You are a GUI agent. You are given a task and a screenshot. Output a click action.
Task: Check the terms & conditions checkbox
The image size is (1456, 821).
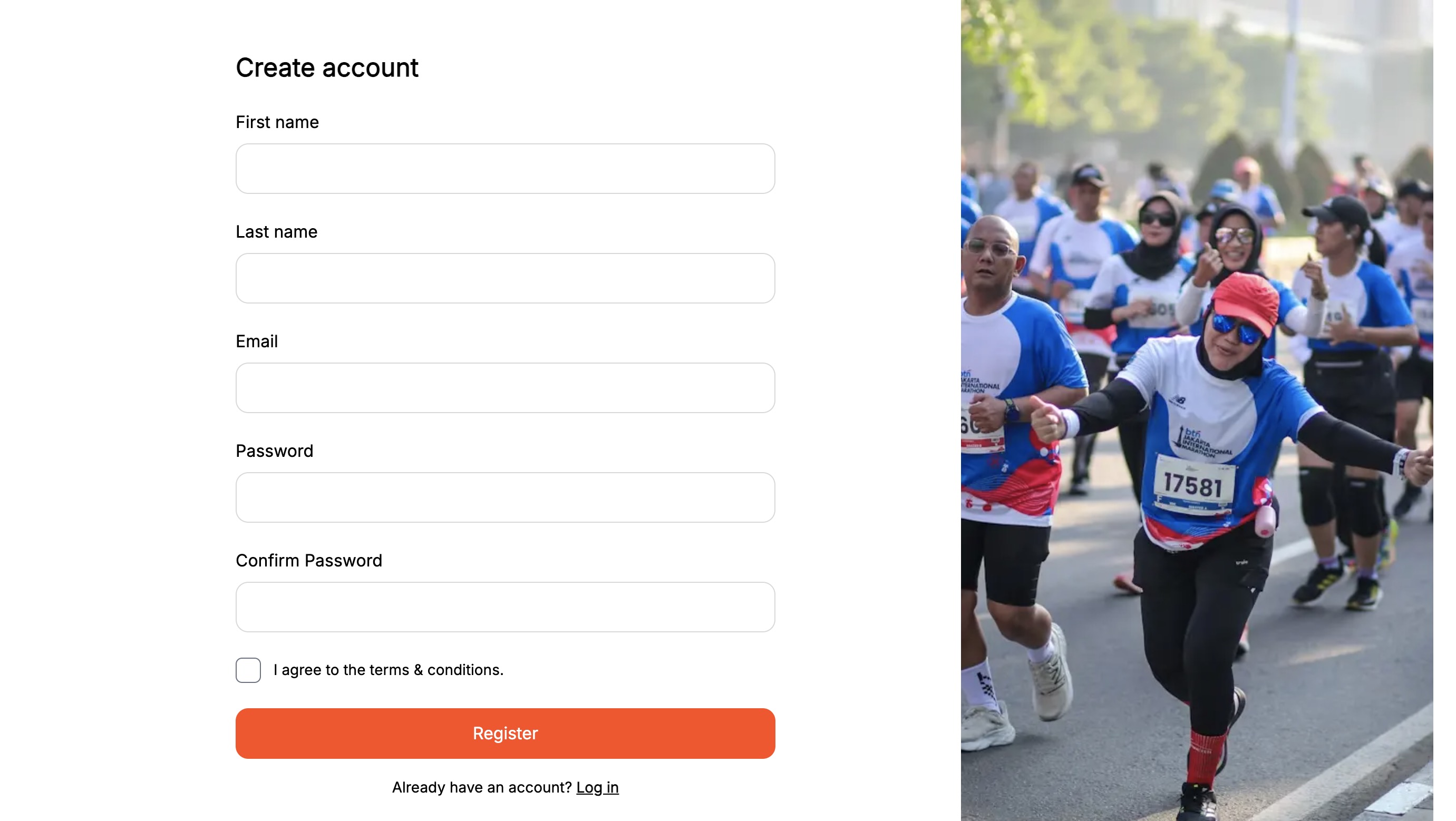coord(248,670)
